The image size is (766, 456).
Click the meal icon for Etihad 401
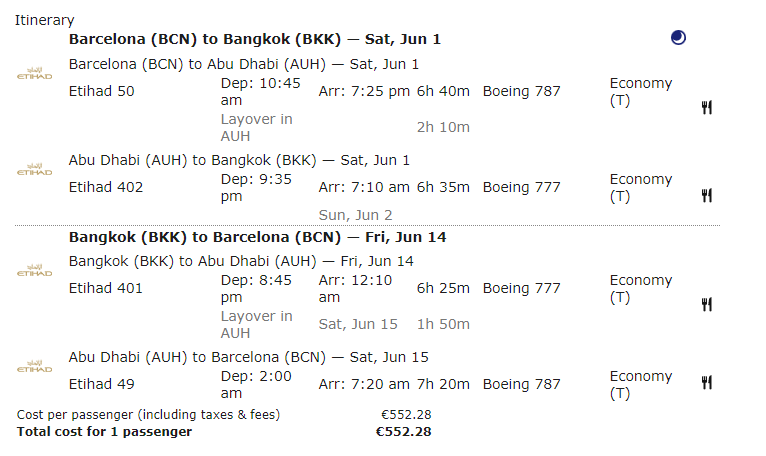coord(706,304)
